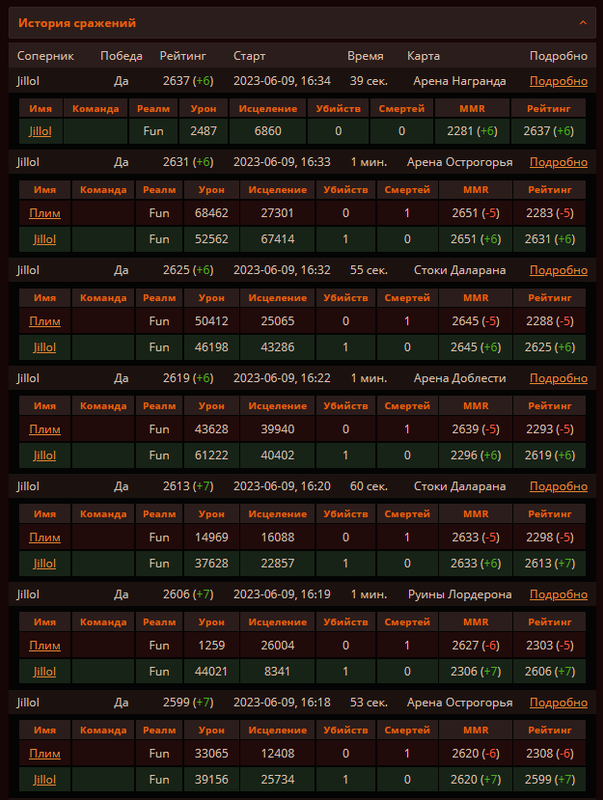The height and width of the screenshot is (800, 603).
Task: Select the 2023-06-09, 16:32 start time
Action: pyautogui.click(x=282, y=270)
